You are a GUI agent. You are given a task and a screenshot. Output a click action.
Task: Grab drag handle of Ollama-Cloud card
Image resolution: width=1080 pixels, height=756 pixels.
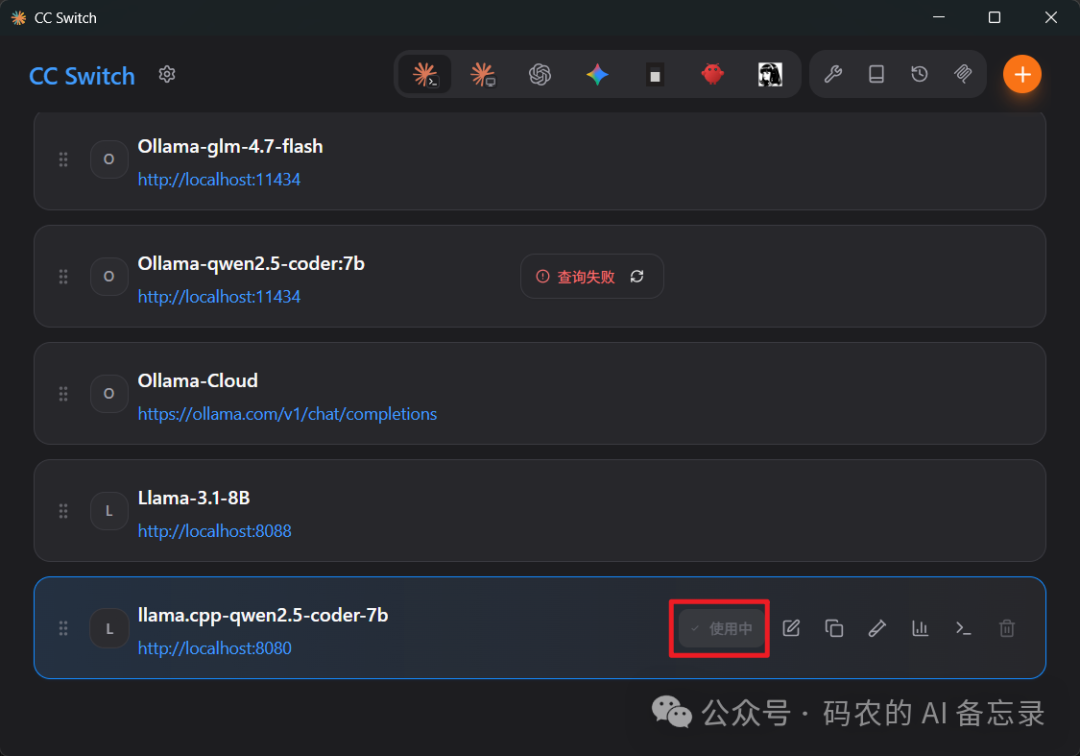click(x=63, y=393)
